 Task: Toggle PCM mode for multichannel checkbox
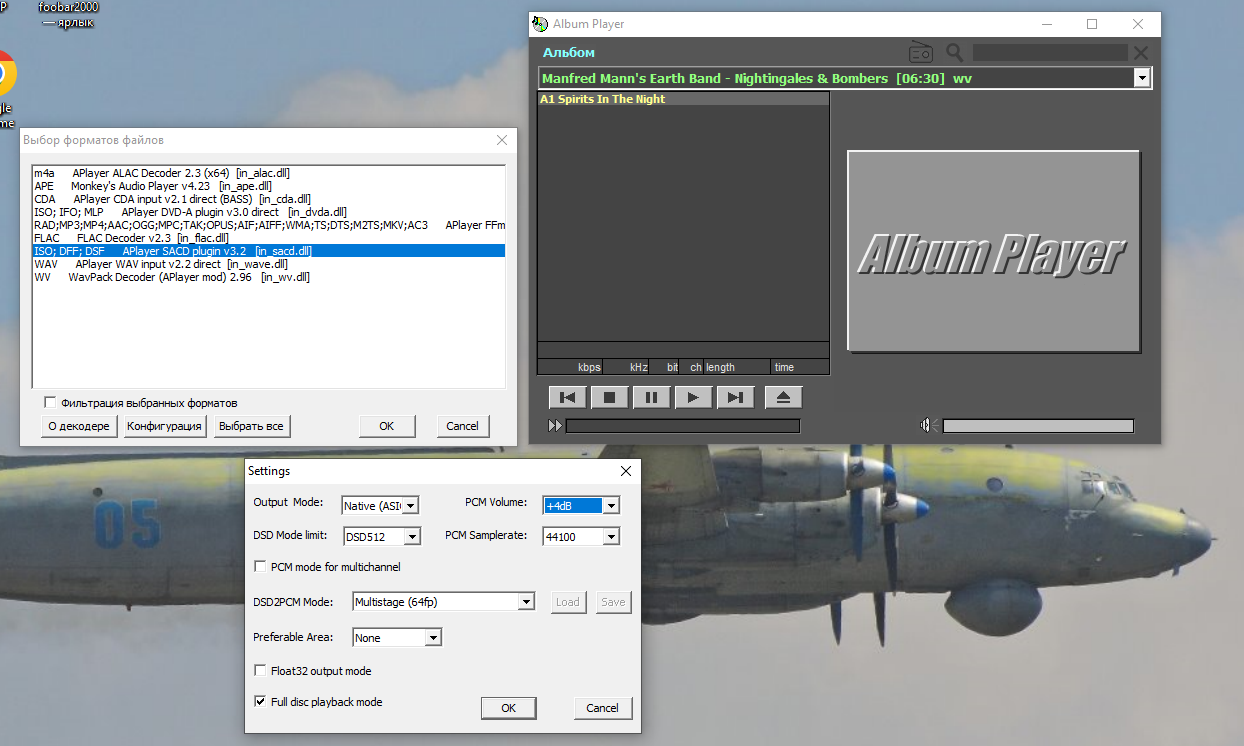[261, 567]
